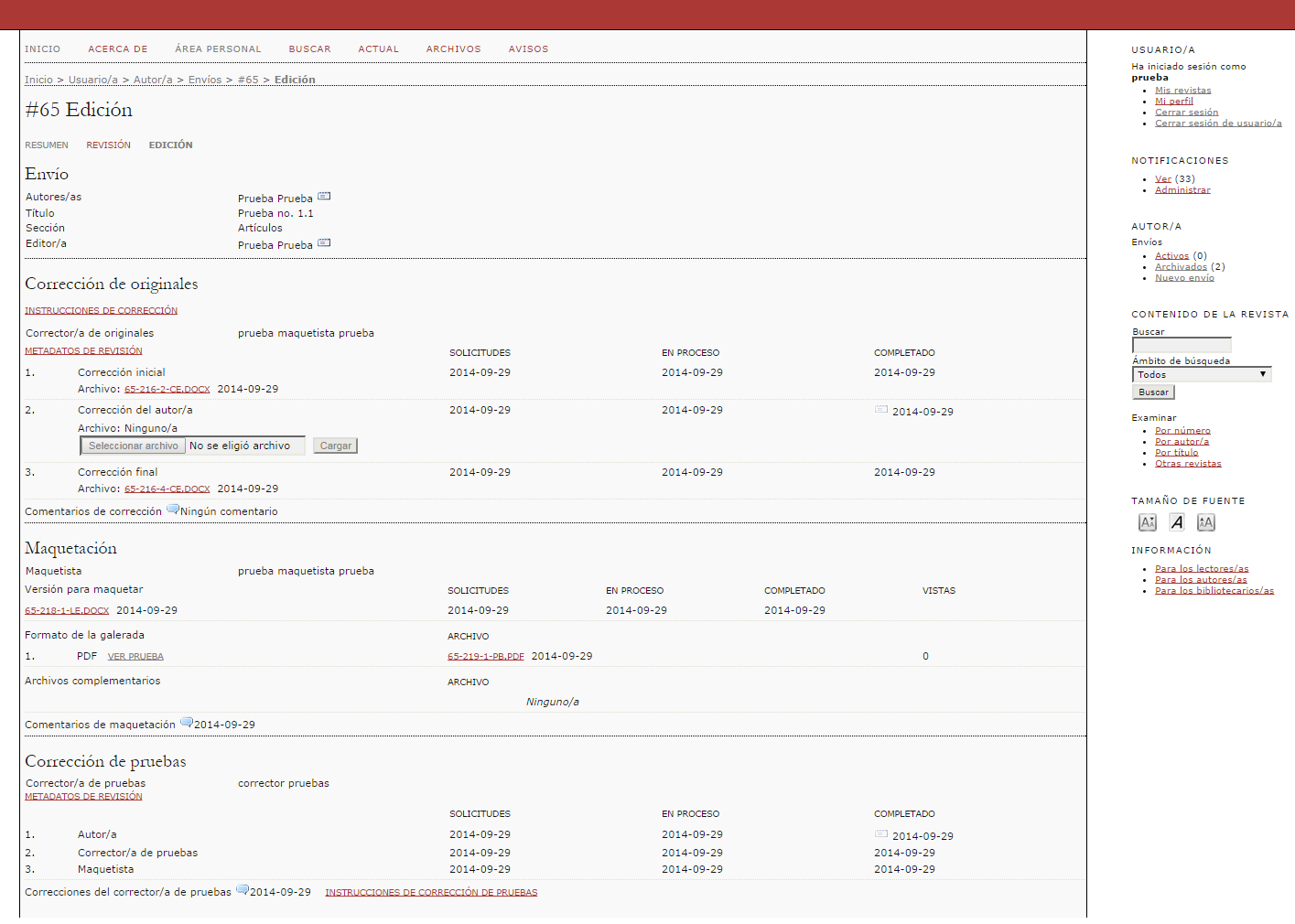The width and height of the screenshot is (1295, 924).
Task: Open the proofreading corrections comment bubble icon
Action: (242, 890)
